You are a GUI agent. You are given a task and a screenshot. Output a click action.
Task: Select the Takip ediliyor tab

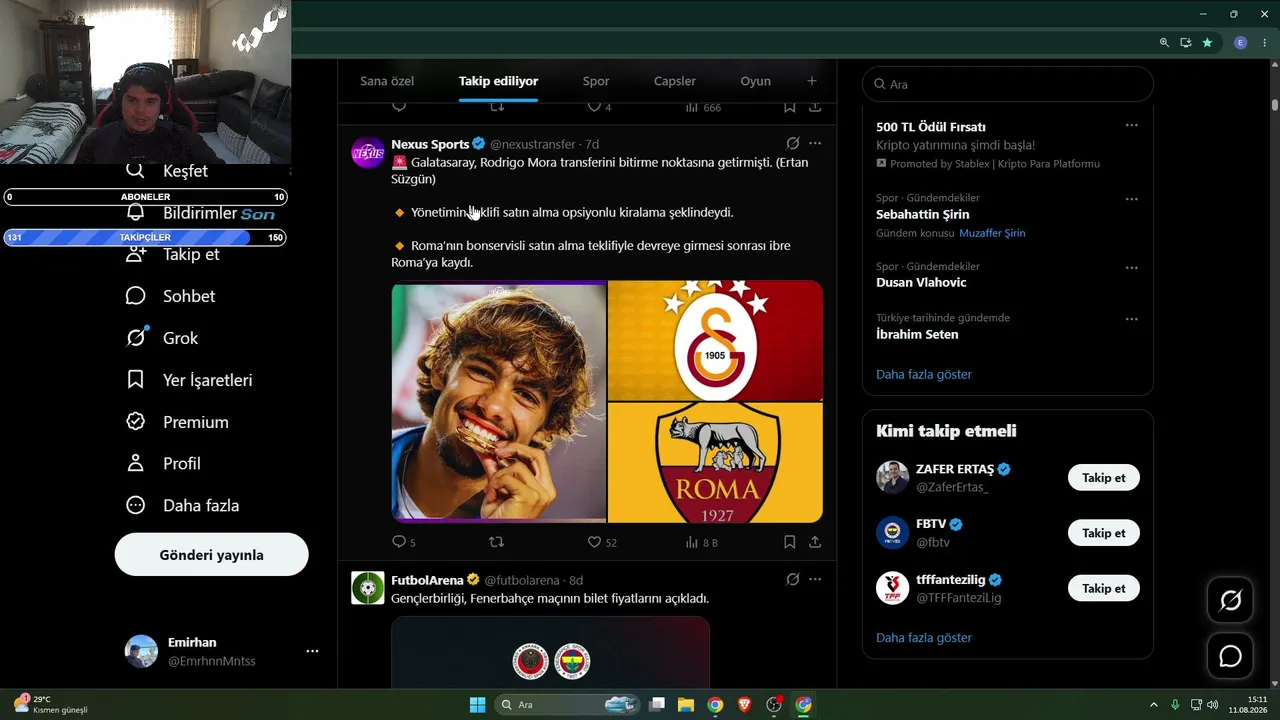click(498, 81)
